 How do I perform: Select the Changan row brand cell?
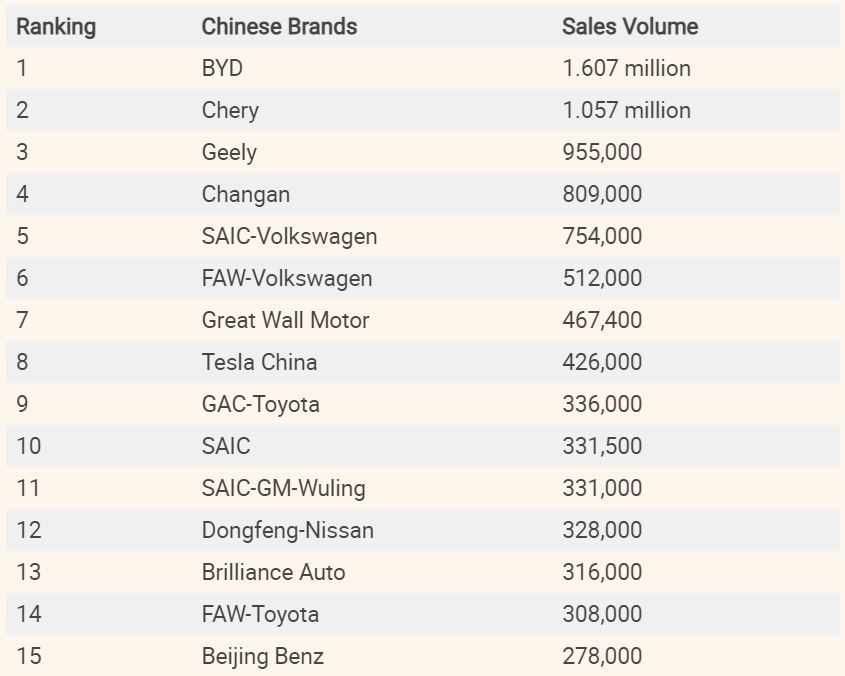click(246, 195)
